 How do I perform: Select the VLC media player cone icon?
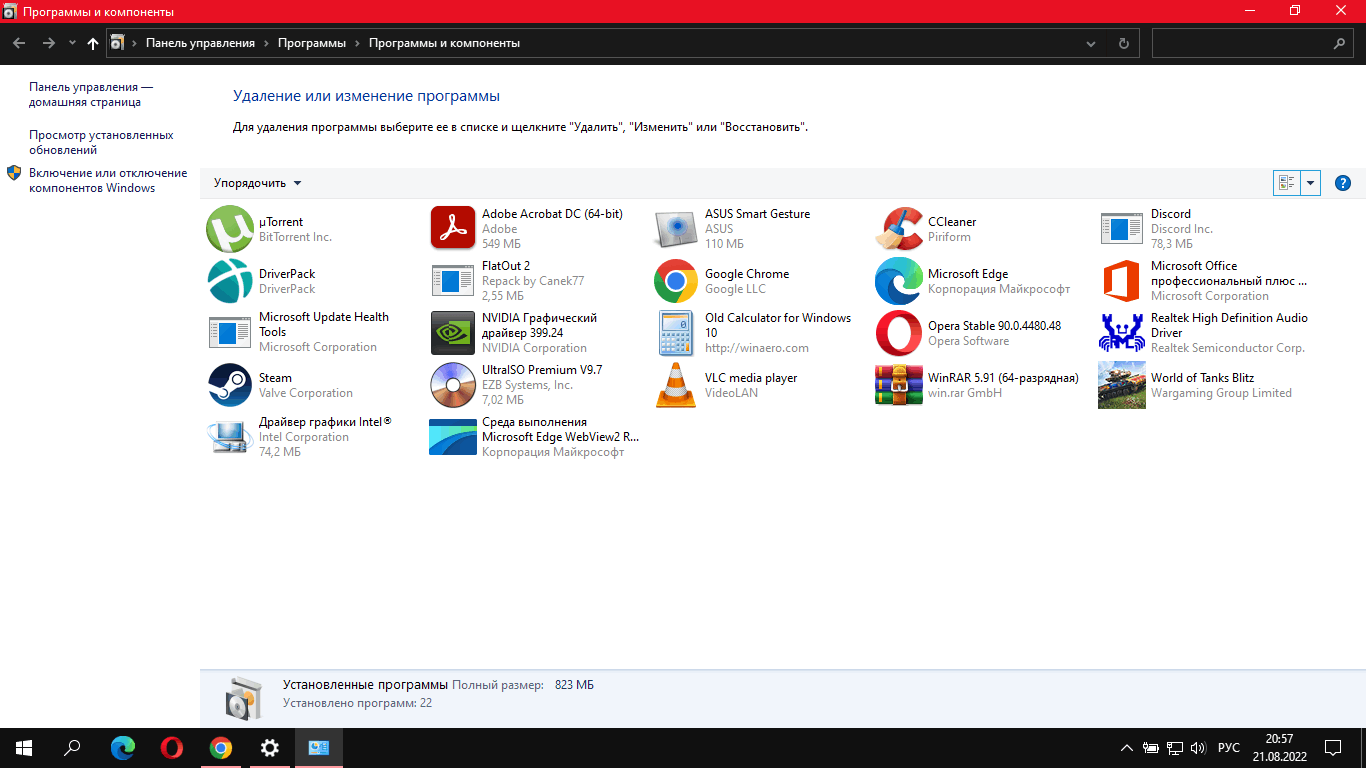tap(676, 385)
